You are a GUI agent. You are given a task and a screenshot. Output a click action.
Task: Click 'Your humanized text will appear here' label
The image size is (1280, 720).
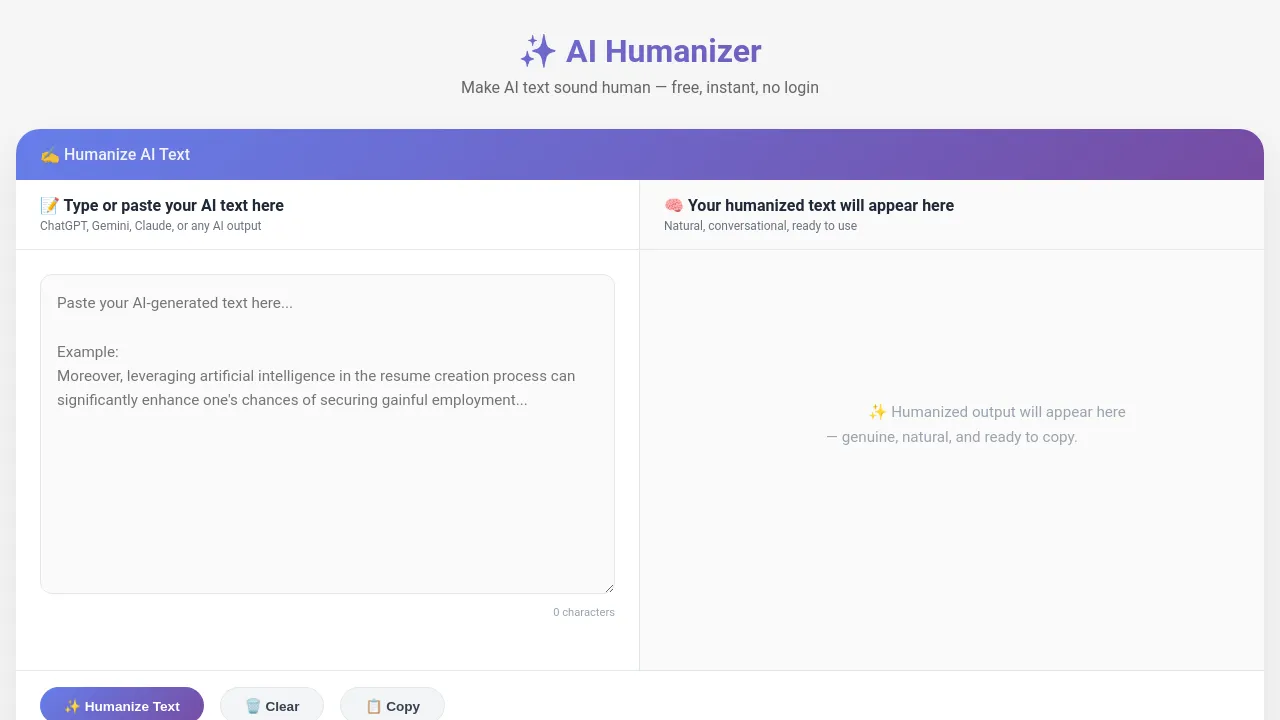pos(821,205)
